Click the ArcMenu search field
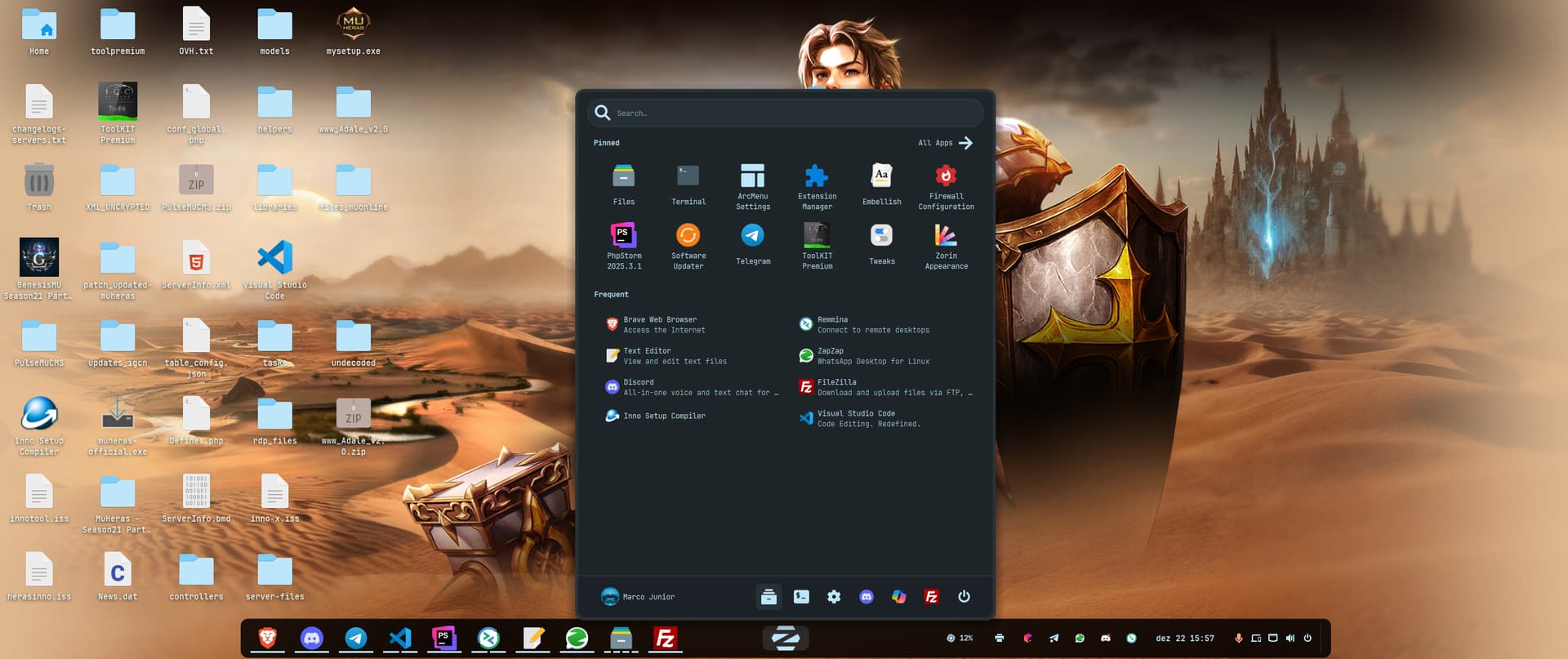This screenshot has width=1568, height=659. tap(784, 114)
